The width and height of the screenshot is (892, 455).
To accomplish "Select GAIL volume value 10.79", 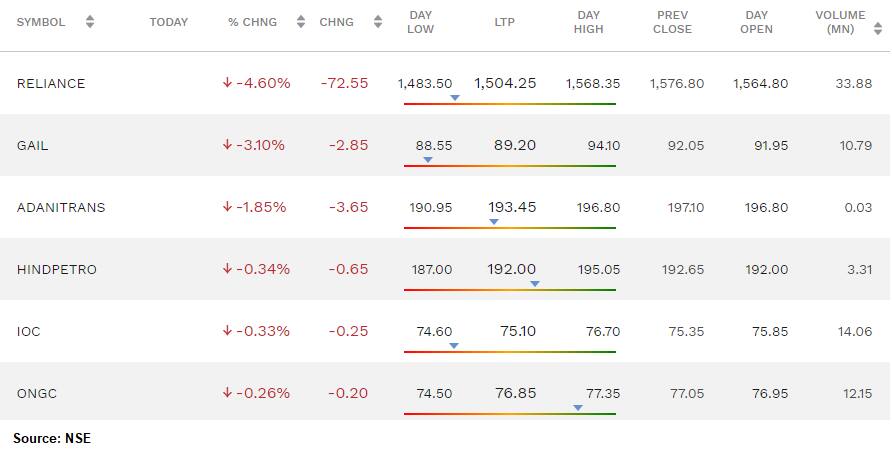I will (856, 146).
